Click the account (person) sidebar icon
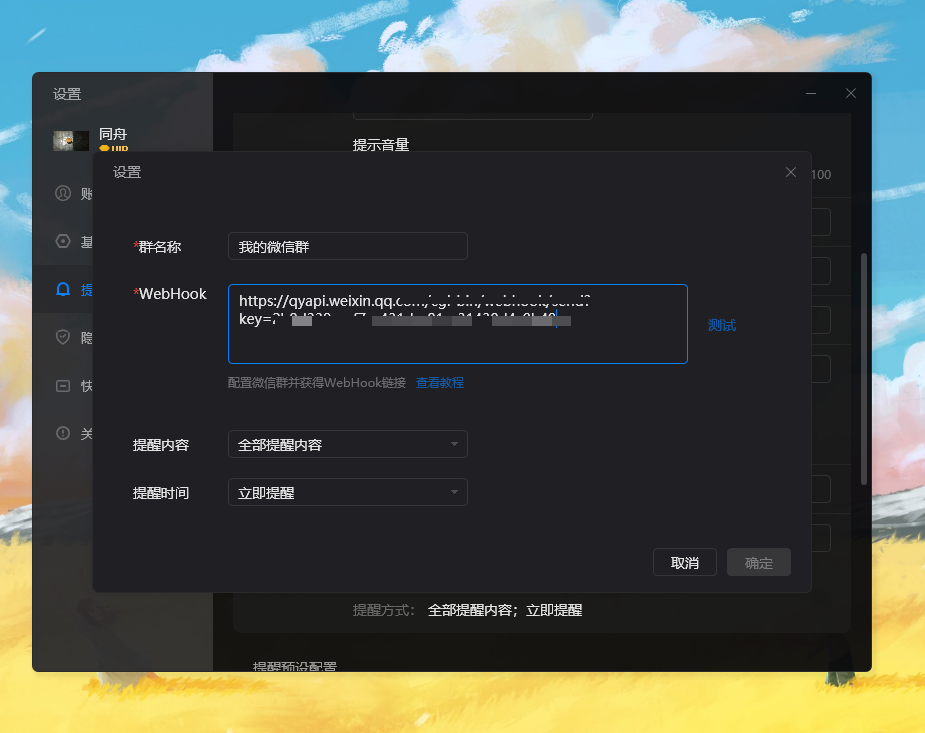 (63, 193)
